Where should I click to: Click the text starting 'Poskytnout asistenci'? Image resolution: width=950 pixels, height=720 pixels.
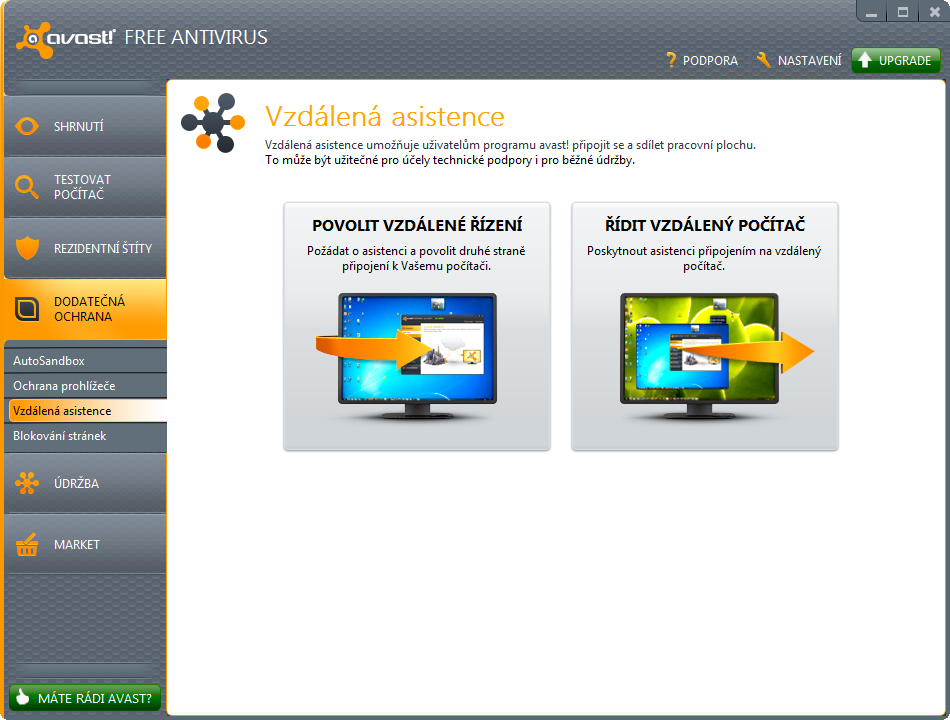(x=704, y=258)
